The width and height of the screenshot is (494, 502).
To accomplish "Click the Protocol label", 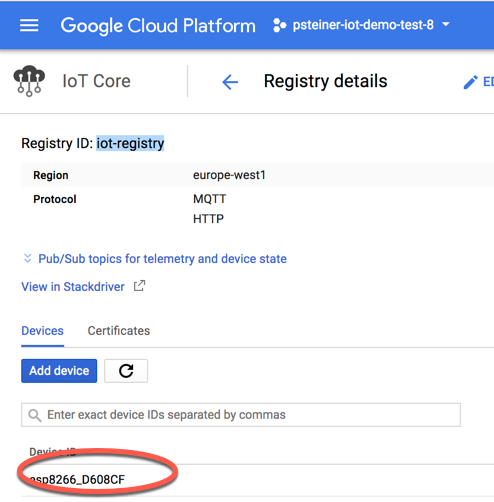I will coord(55,199).
